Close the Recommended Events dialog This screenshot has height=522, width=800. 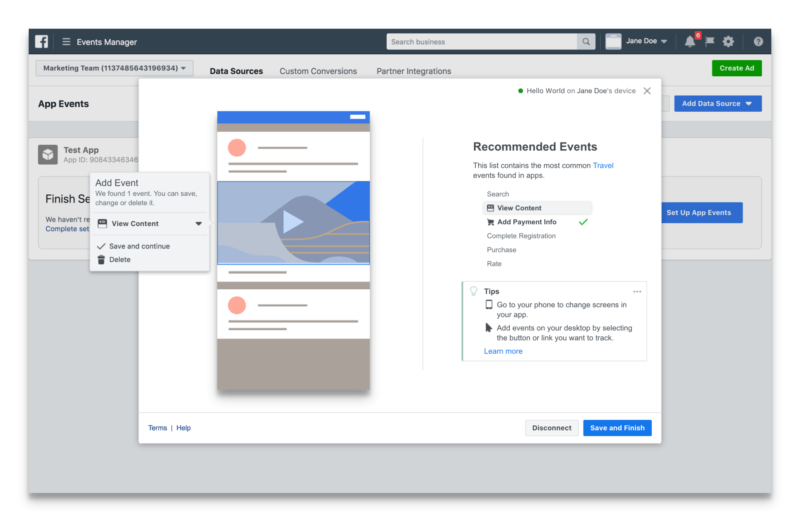(x=647, y=91)
